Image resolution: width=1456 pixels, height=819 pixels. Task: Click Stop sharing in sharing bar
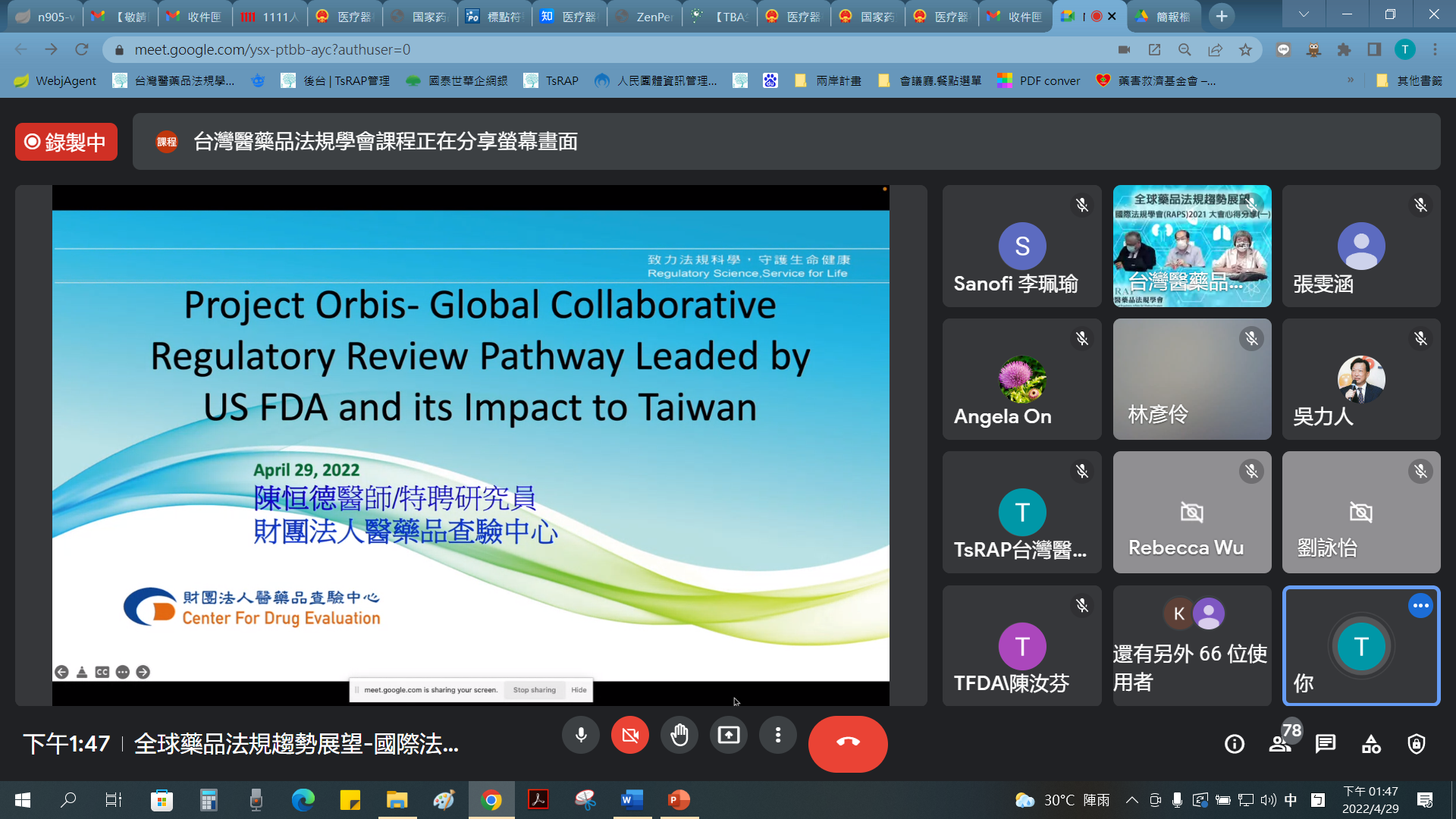pyautogui.click(x=534, y=690)
